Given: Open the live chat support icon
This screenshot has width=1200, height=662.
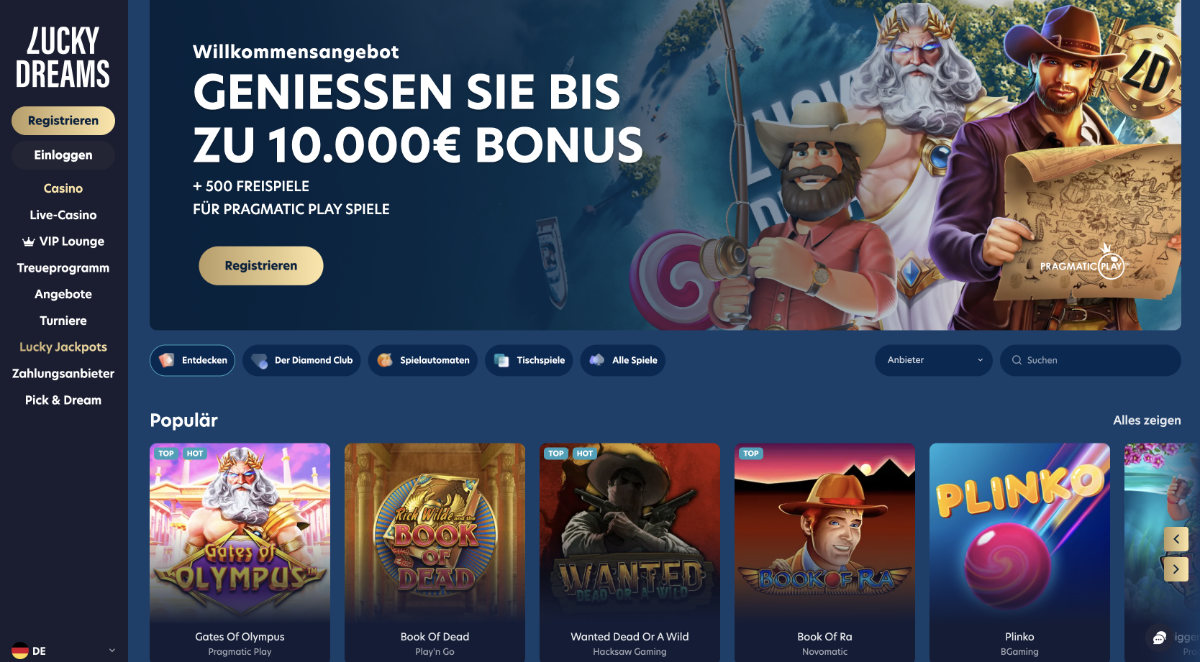Looking at the screenshot, I should pos(1158,638).
